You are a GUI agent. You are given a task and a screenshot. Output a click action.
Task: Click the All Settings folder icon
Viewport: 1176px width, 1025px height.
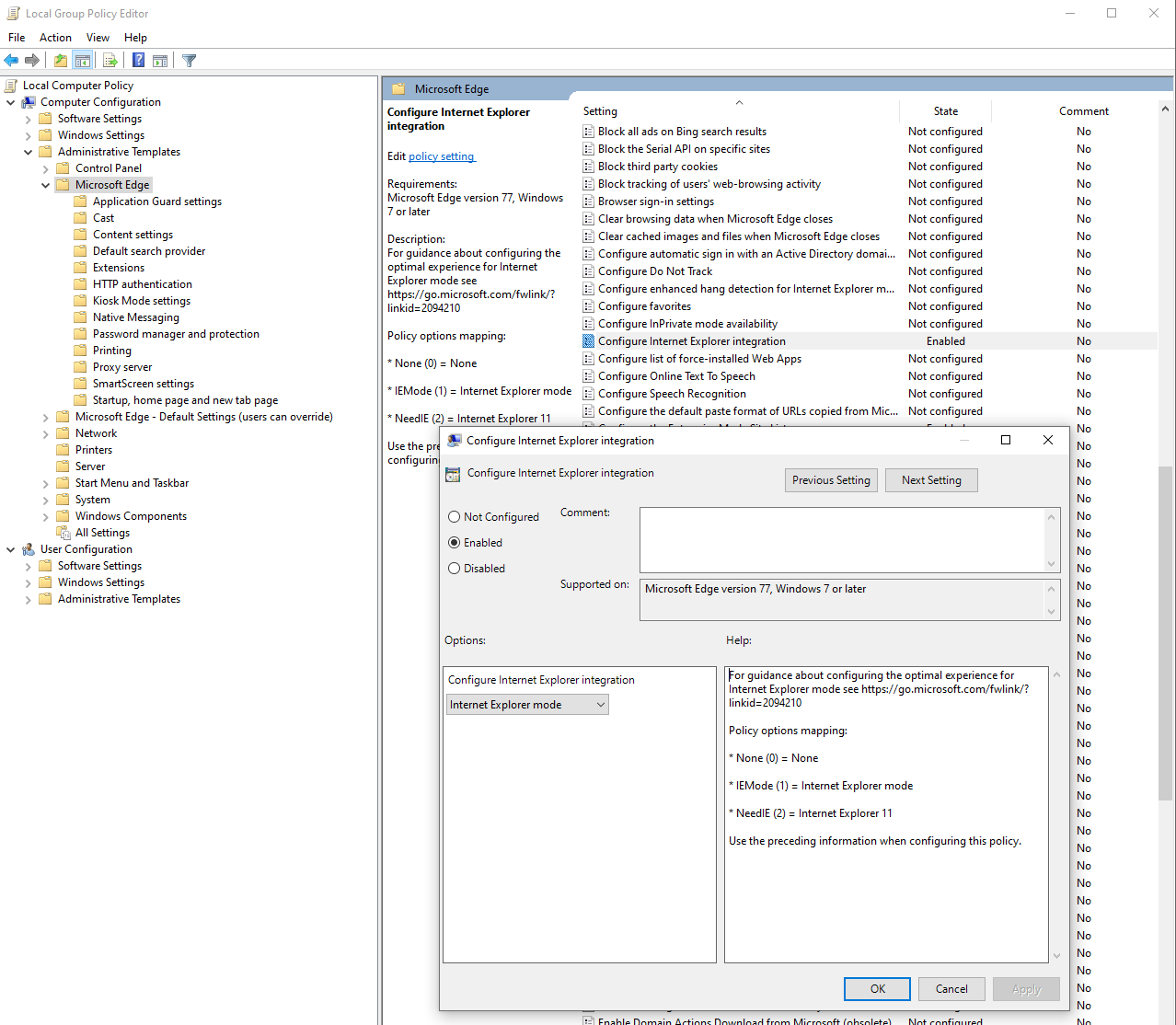pyautogui.click(x=63, y=533)
